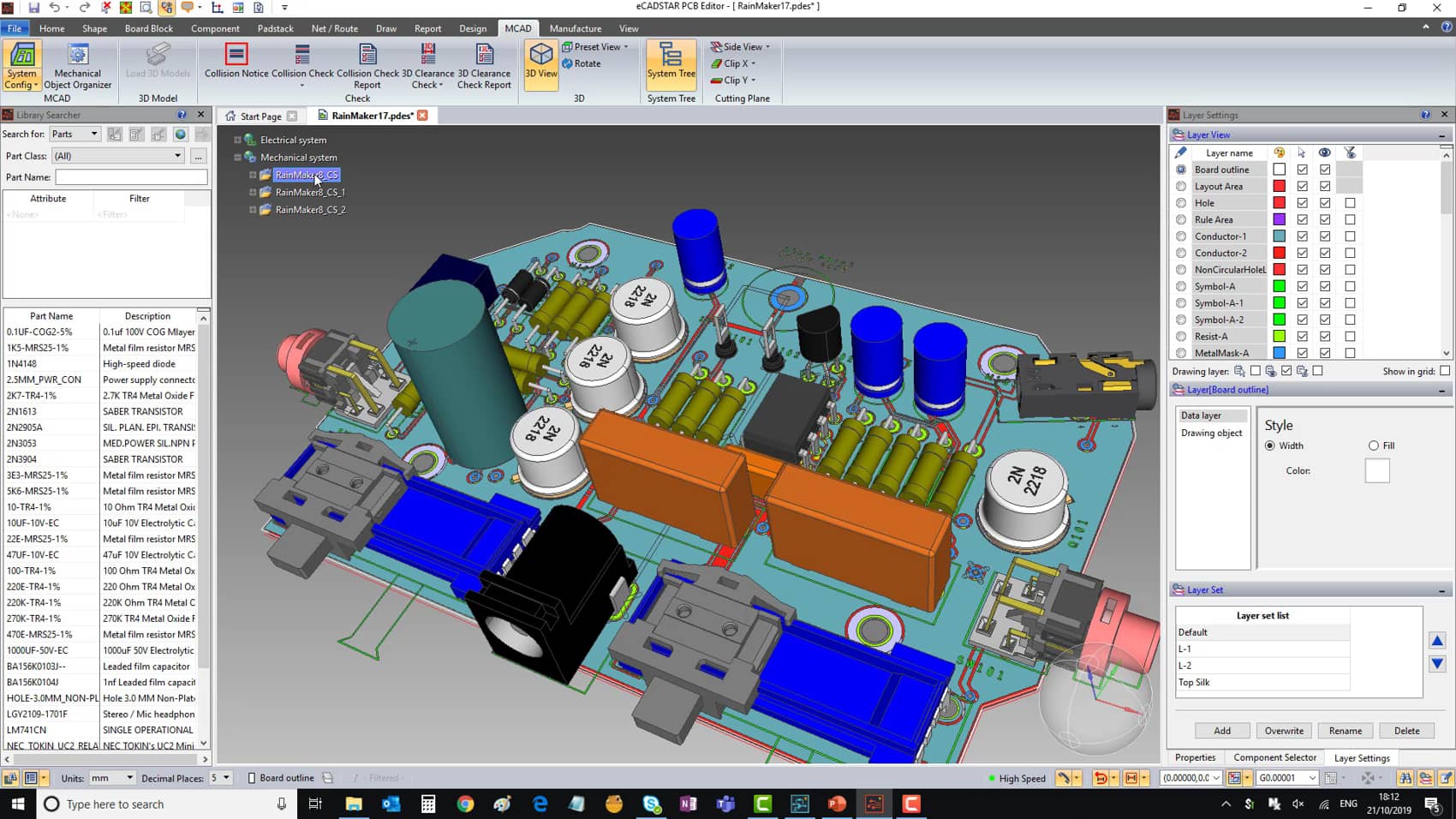Save file from quick access toolbar
The height and width of the screenshot is (819, 1456).
point(34,8)
